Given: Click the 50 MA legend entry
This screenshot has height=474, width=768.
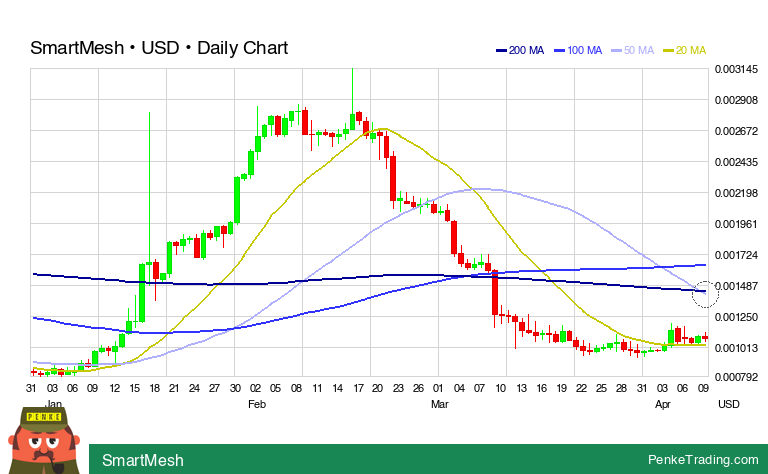Looking at the screenshot, I should (632, 50).
